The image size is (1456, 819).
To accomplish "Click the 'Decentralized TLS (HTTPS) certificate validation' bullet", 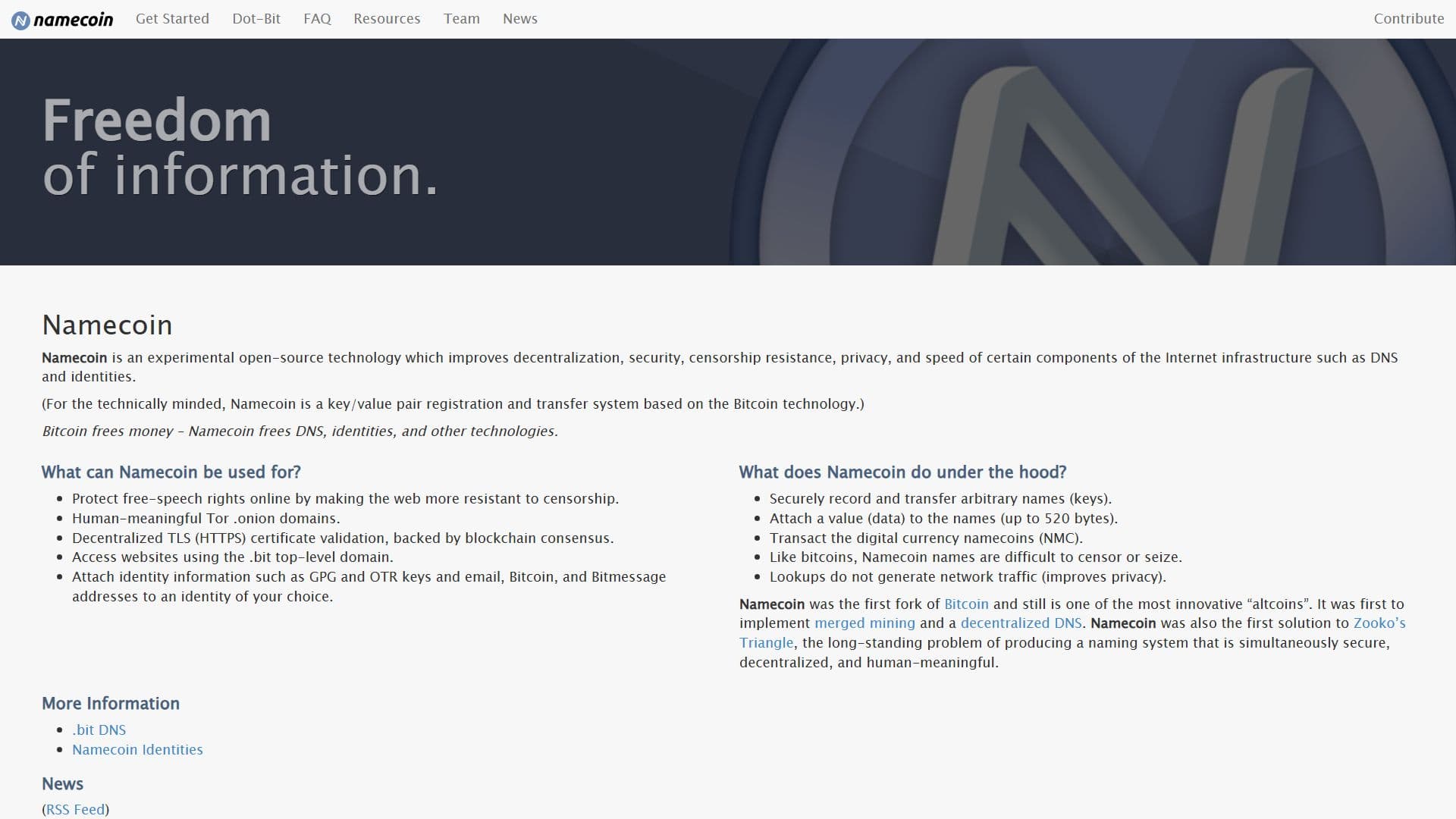I will (343, 538).
